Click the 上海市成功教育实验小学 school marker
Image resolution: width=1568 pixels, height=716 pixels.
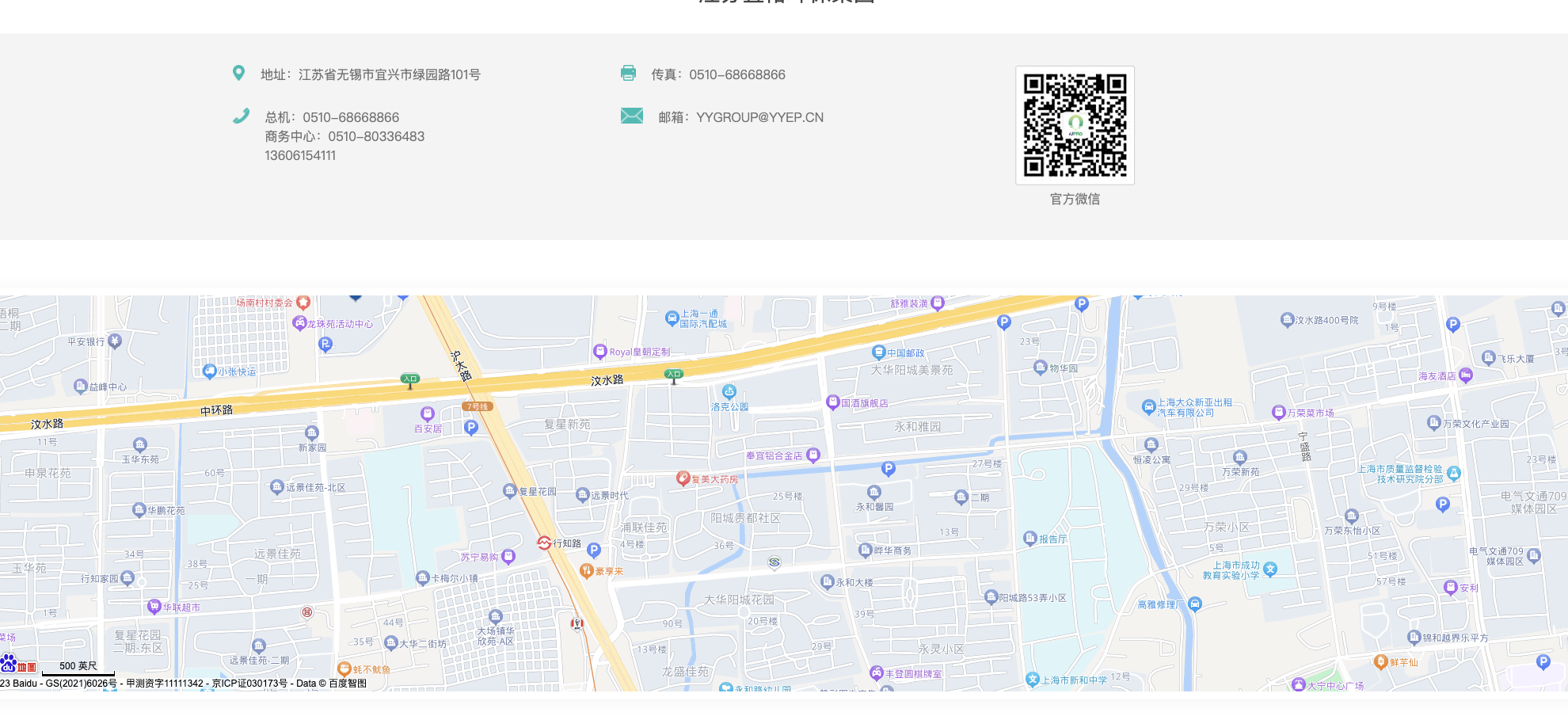coord(1270,569)
